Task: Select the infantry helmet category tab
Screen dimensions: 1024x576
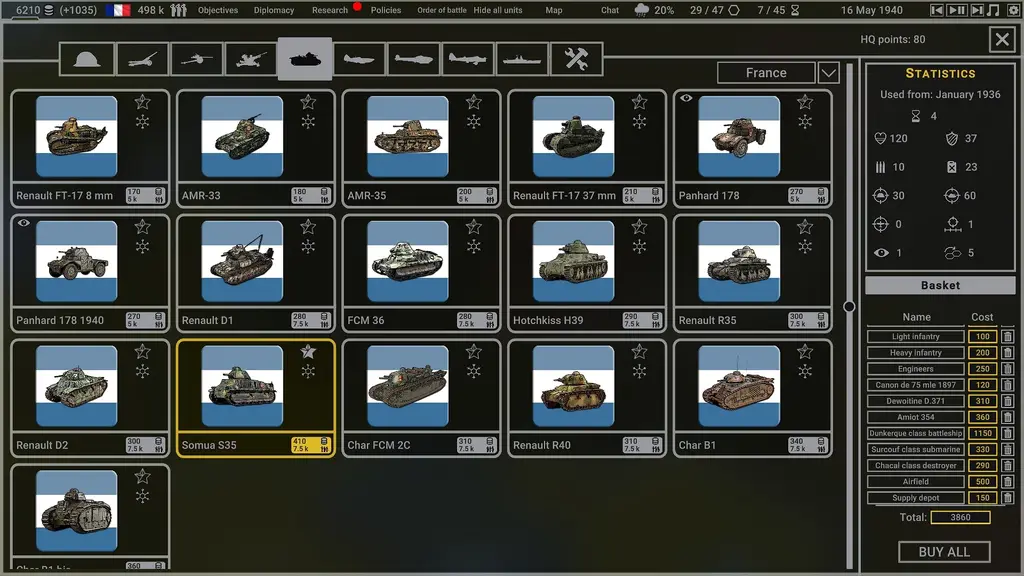Action: pos(87,59)
